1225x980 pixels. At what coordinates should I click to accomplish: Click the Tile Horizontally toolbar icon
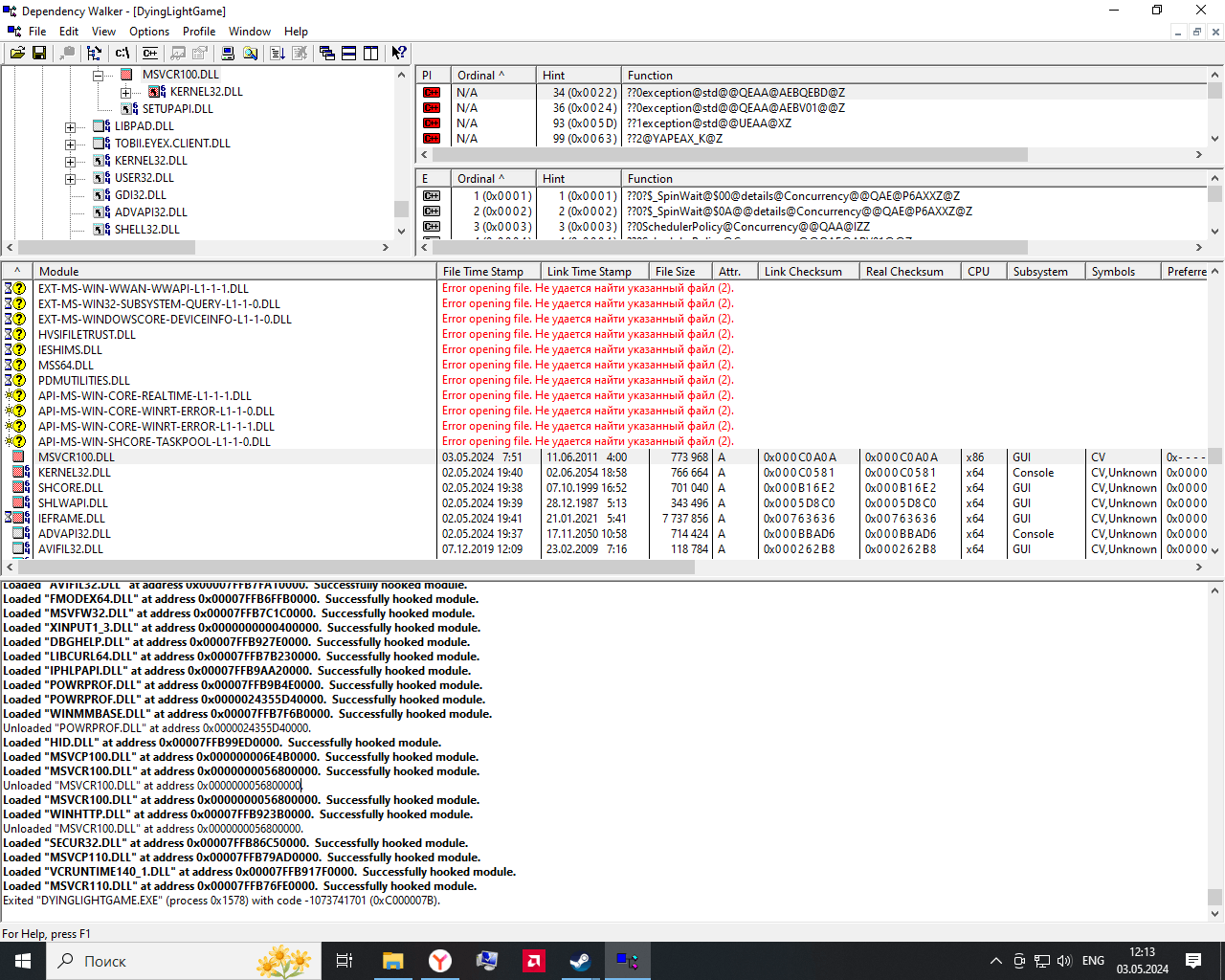(x=349, y=53)
